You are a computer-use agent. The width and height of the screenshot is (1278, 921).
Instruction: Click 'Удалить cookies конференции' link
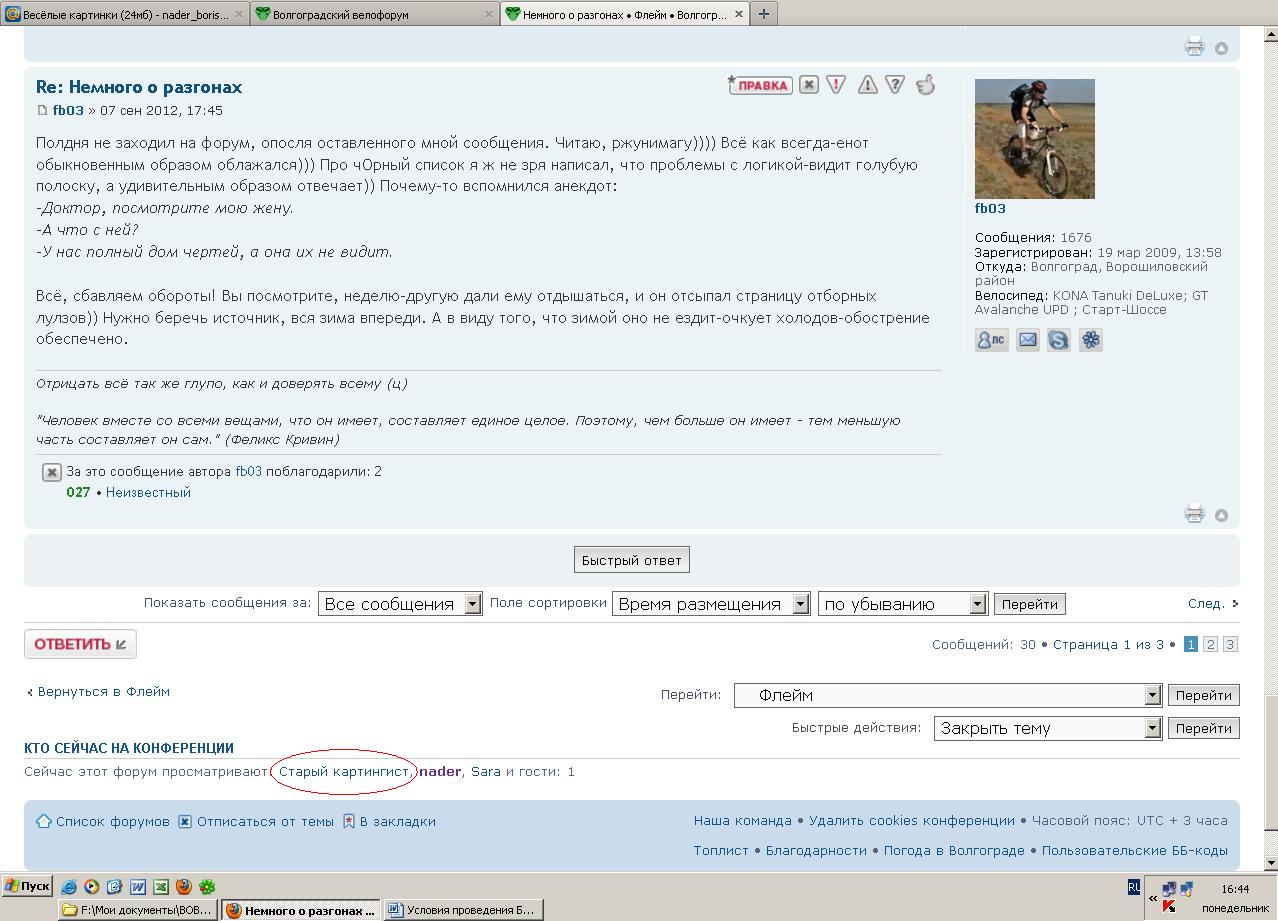coord(912,820)
